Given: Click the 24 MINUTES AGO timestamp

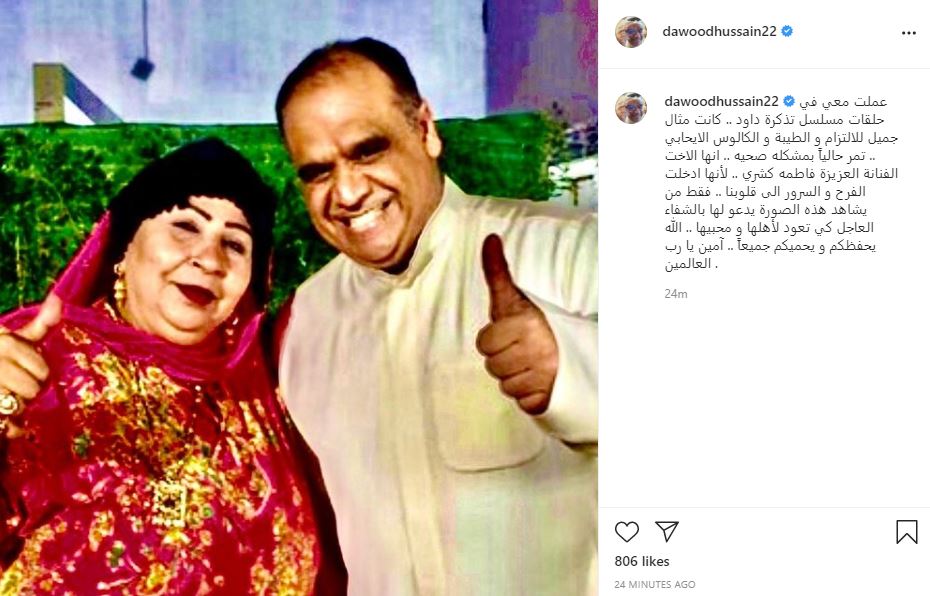Looking at the screenshot, I should [655, 584].
